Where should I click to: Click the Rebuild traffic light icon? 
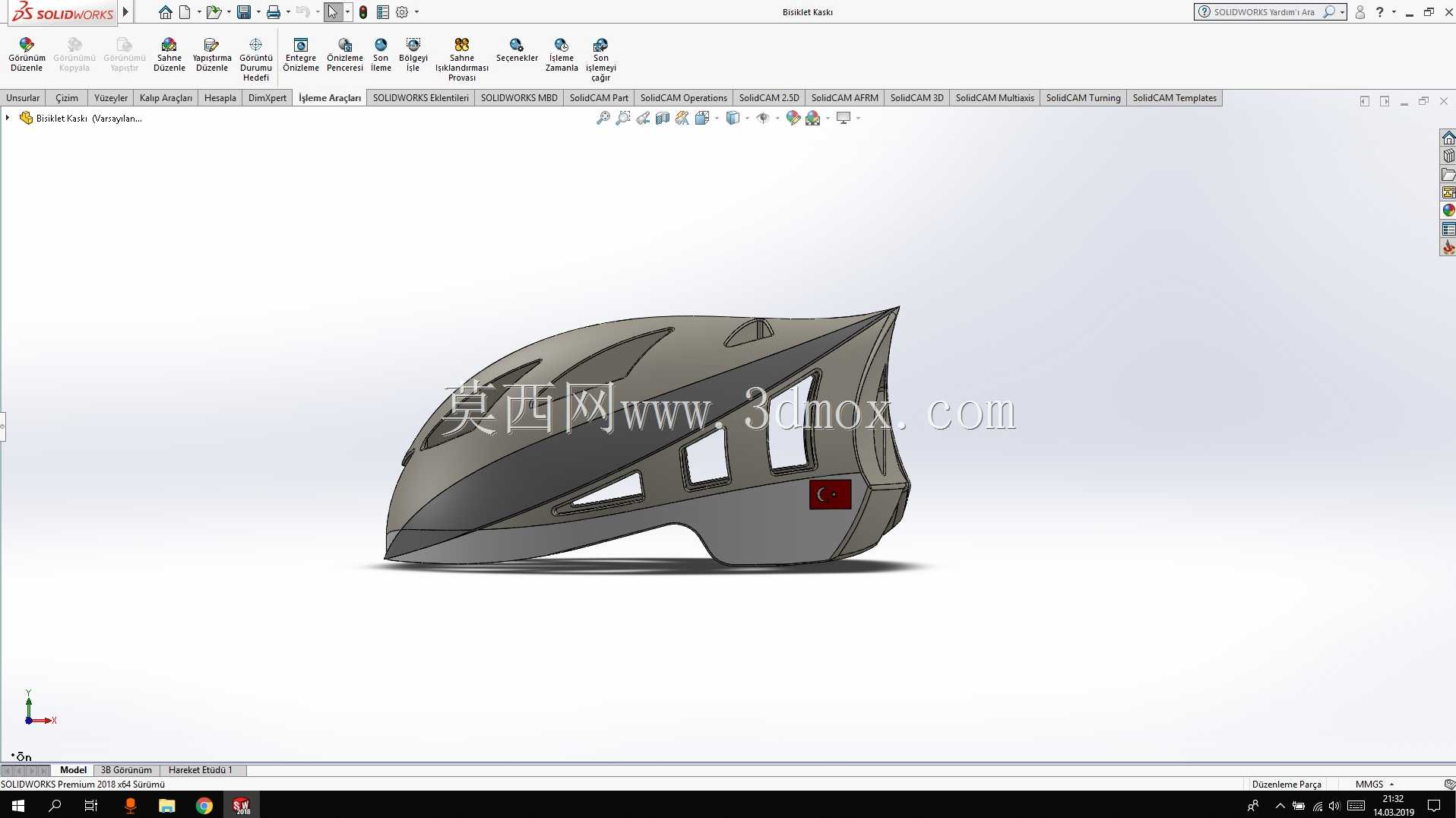[x=363, y=12]
